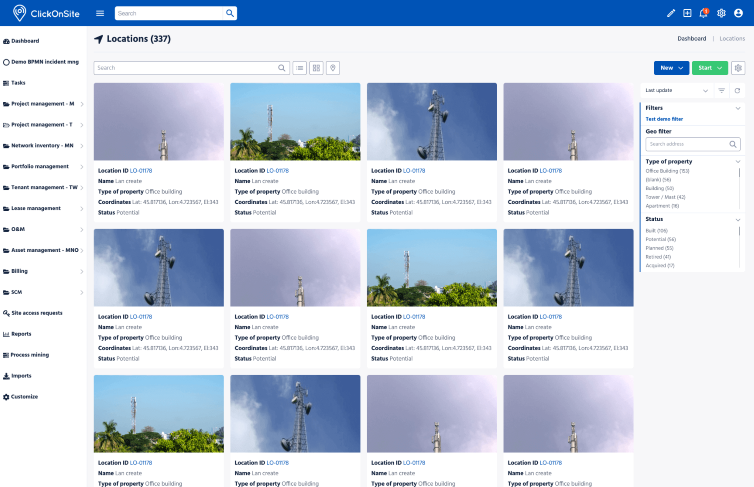
Task: Click the magnifier in Geo filter search
Action: (x=733, y=144)
